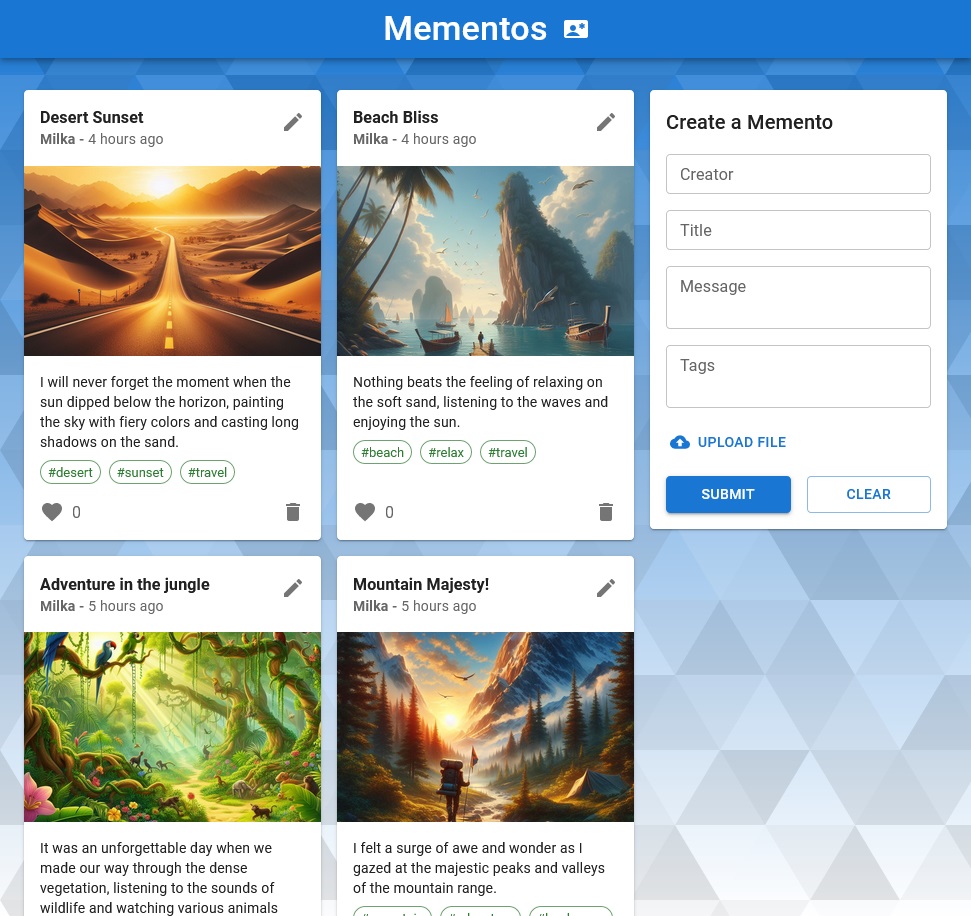Click pencil icon on Beach Bliss card

click(605, 122)
